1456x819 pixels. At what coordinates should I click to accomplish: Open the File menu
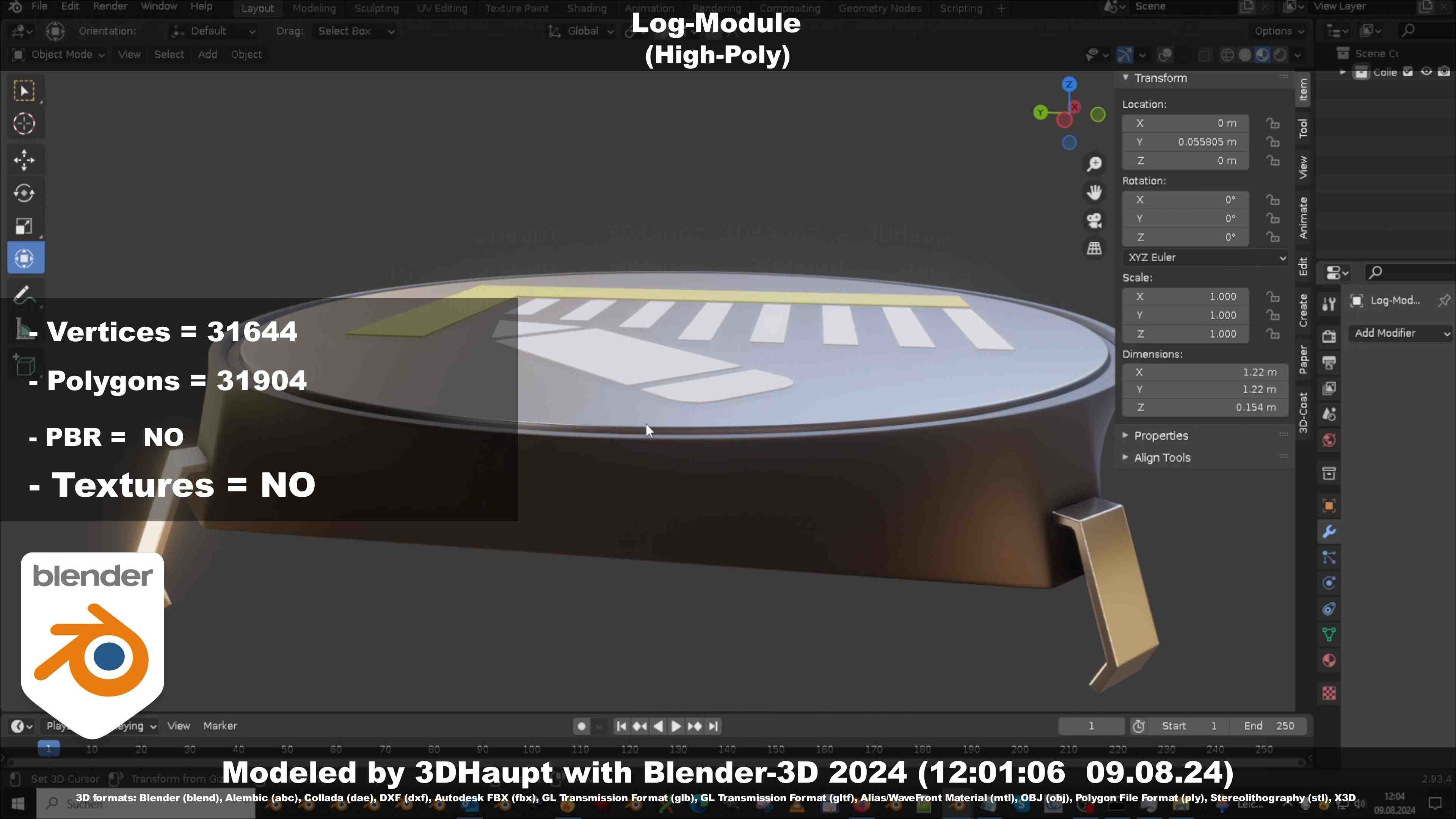pyautogui.click(x=39, y=7)
